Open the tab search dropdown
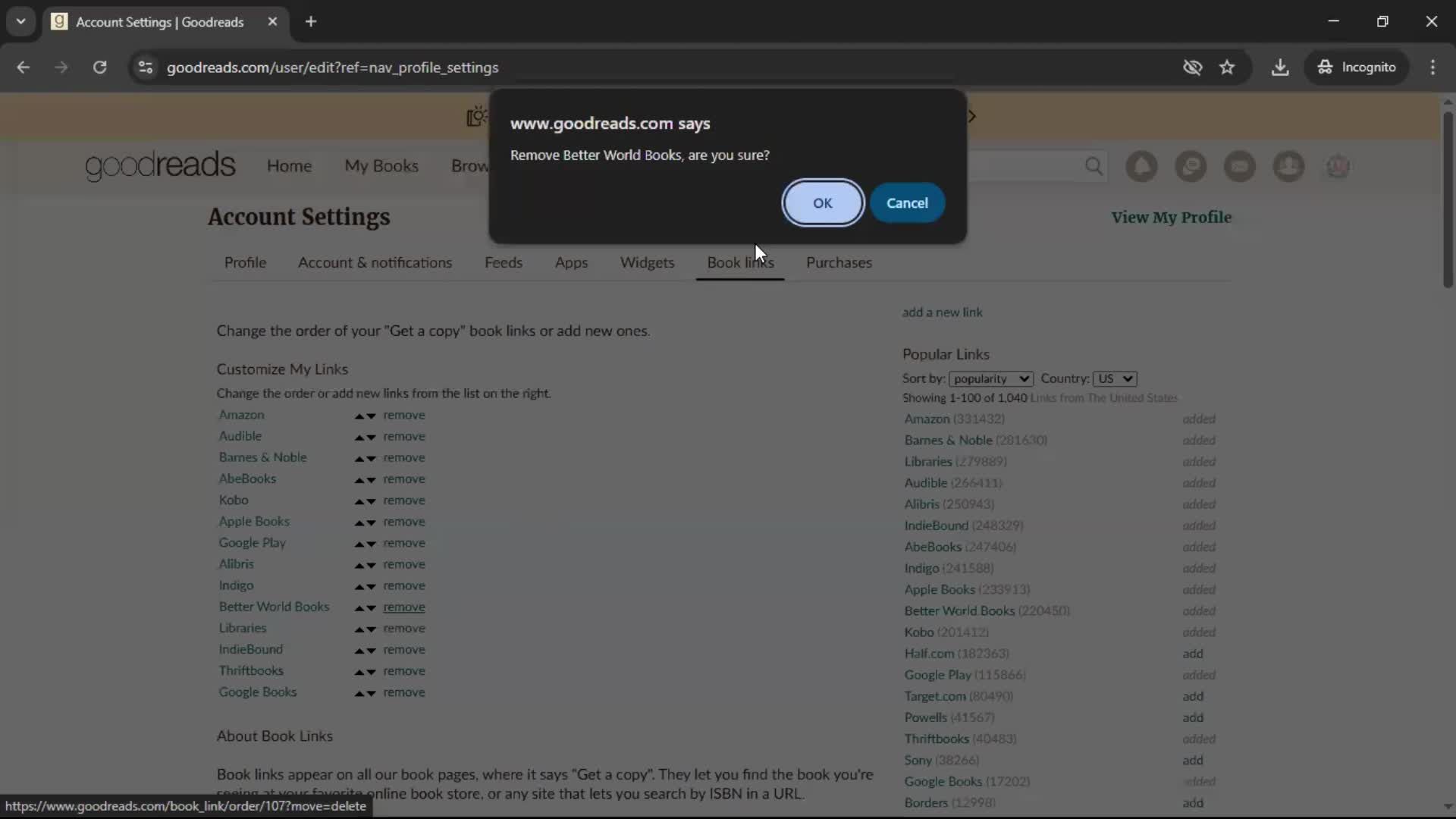1456x819 pixels. point(20,22)
